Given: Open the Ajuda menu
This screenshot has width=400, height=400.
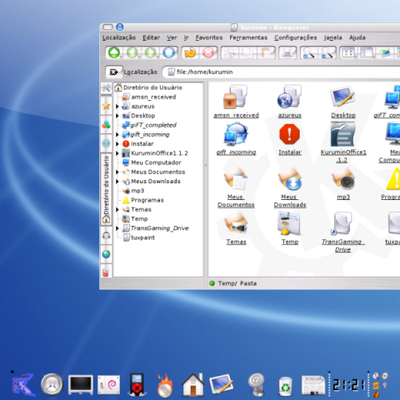Looking at the screenshot, I should tap(357, 38).
